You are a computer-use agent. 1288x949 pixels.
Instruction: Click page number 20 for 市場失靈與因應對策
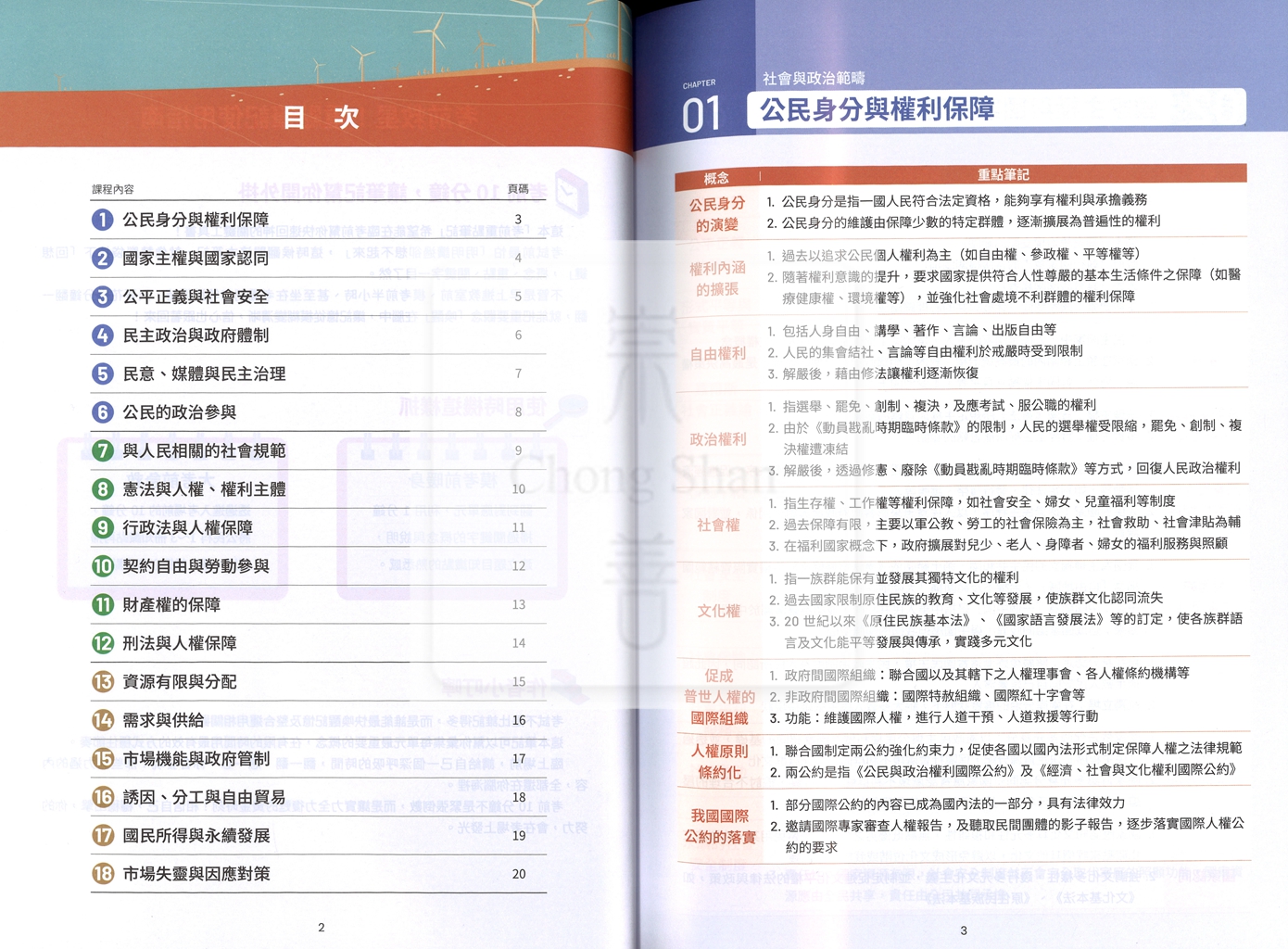click(519, 874)
